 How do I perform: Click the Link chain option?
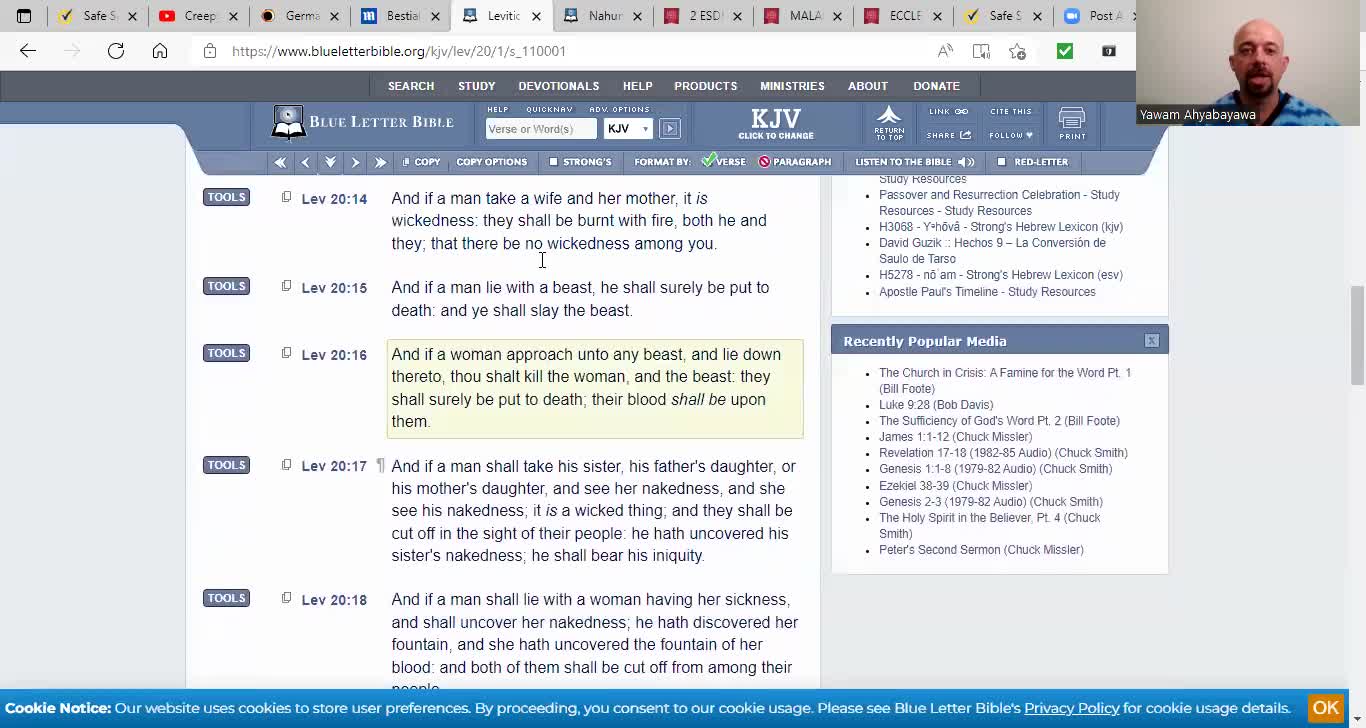pos(948,112)
